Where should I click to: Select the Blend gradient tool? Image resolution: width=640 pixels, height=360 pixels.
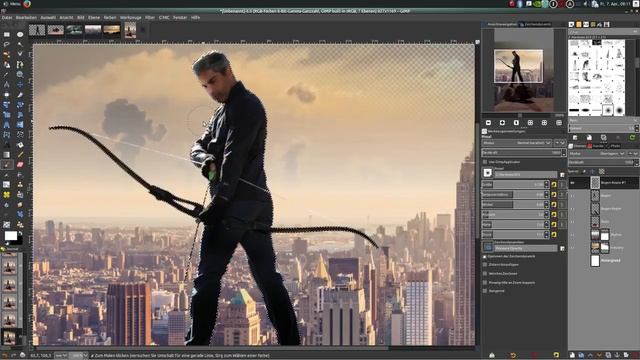pos(7,155)
